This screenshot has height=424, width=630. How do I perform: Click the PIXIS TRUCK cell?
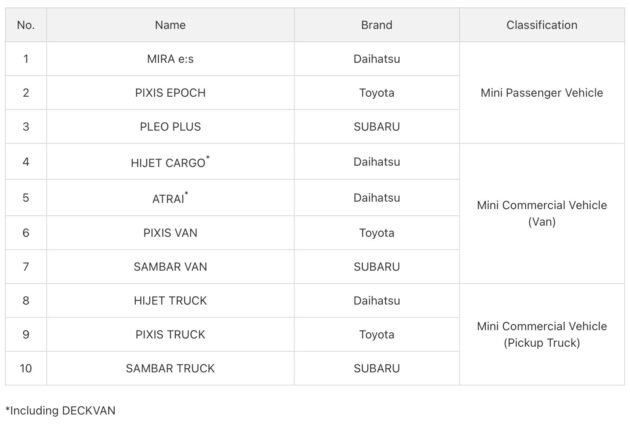pos(170,334)
